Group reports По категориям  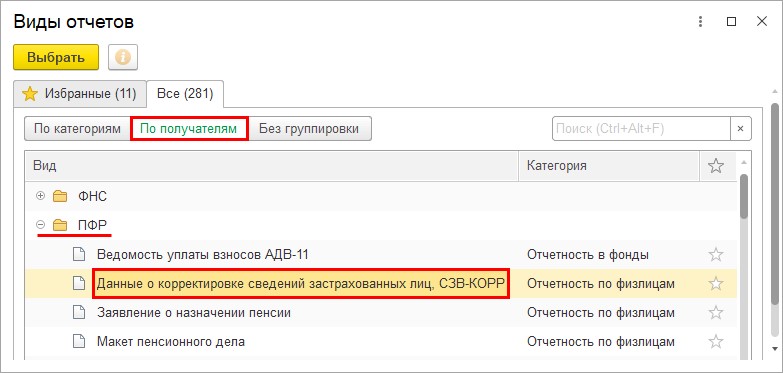click(x=77, y=129)
